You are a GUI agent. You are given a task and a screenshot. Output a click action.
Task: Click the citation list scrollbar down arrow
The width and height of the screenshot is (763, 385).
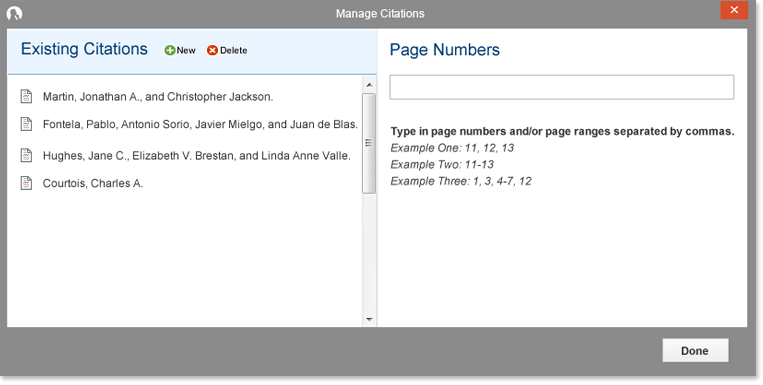pyautogui.click(x=369, y=319)
